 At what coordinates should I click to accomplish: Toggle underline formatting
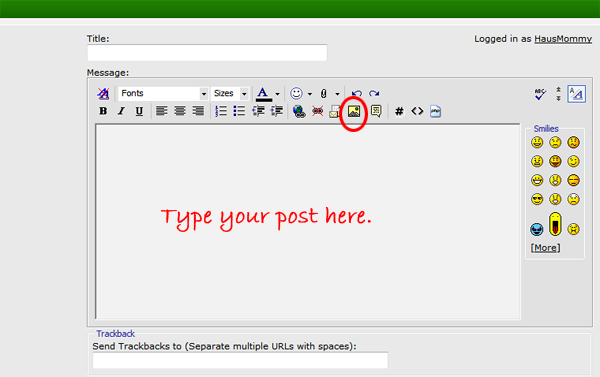(x=139, y=111)
